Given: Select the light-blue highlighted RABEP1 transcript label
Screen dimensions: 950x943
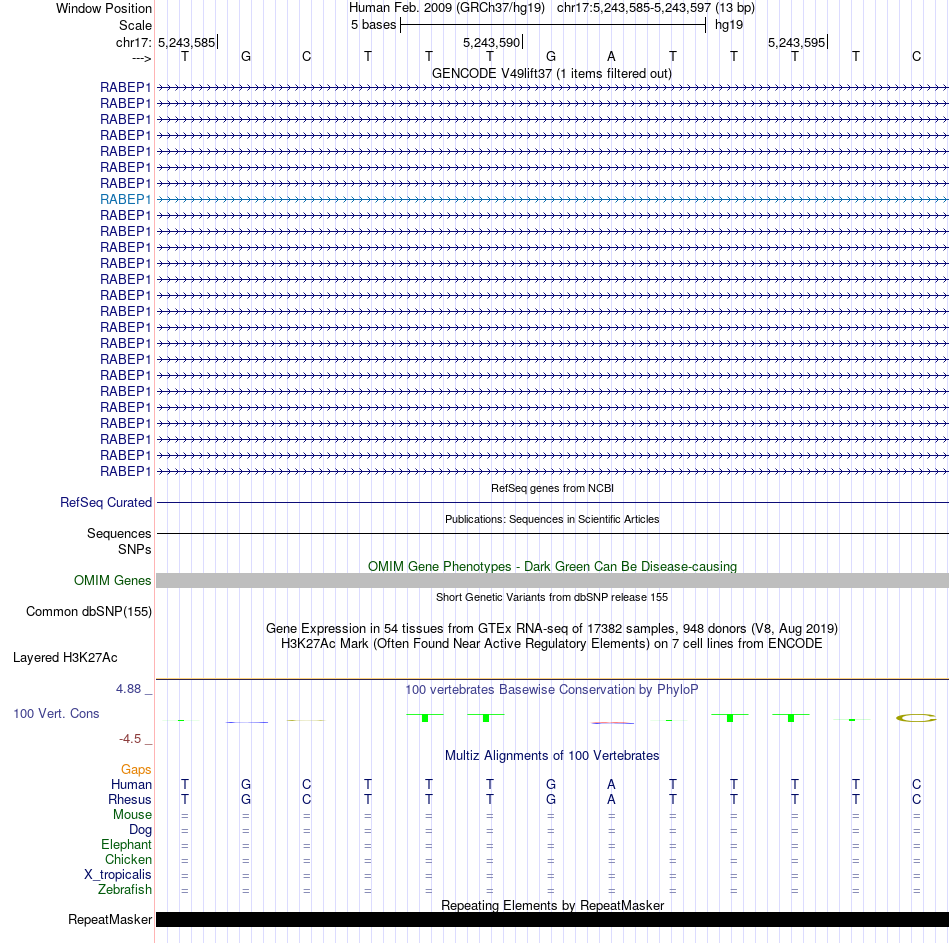Looking at the screenshot, I should point(125,199).
